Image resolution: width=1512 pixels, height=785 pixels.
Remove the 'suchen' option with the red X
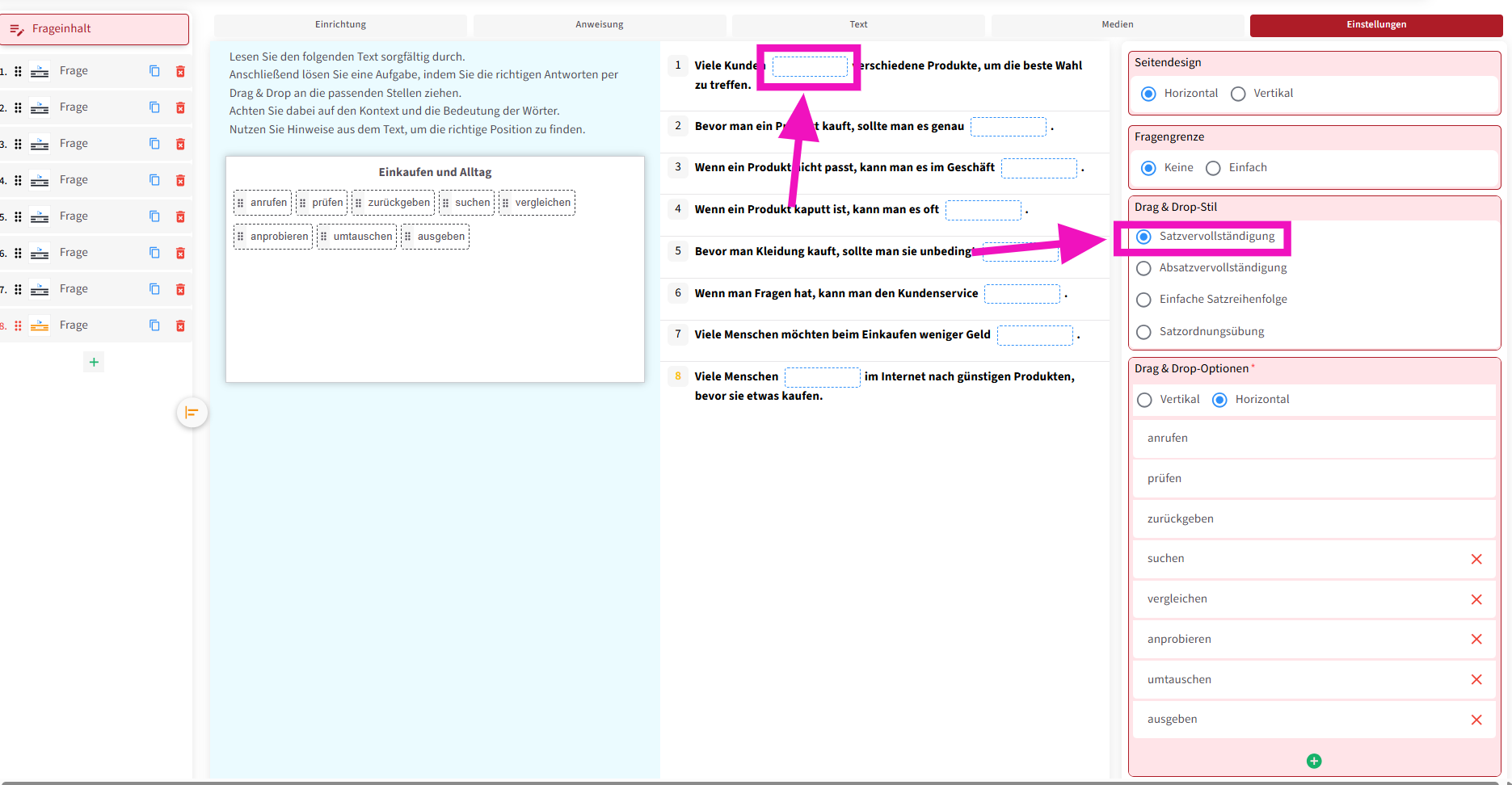[x=1476, y=559]
